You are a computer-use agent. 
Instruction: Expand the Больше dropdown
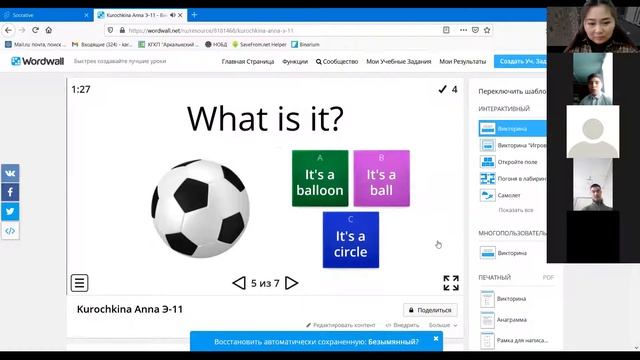click(x=443, y=325)
